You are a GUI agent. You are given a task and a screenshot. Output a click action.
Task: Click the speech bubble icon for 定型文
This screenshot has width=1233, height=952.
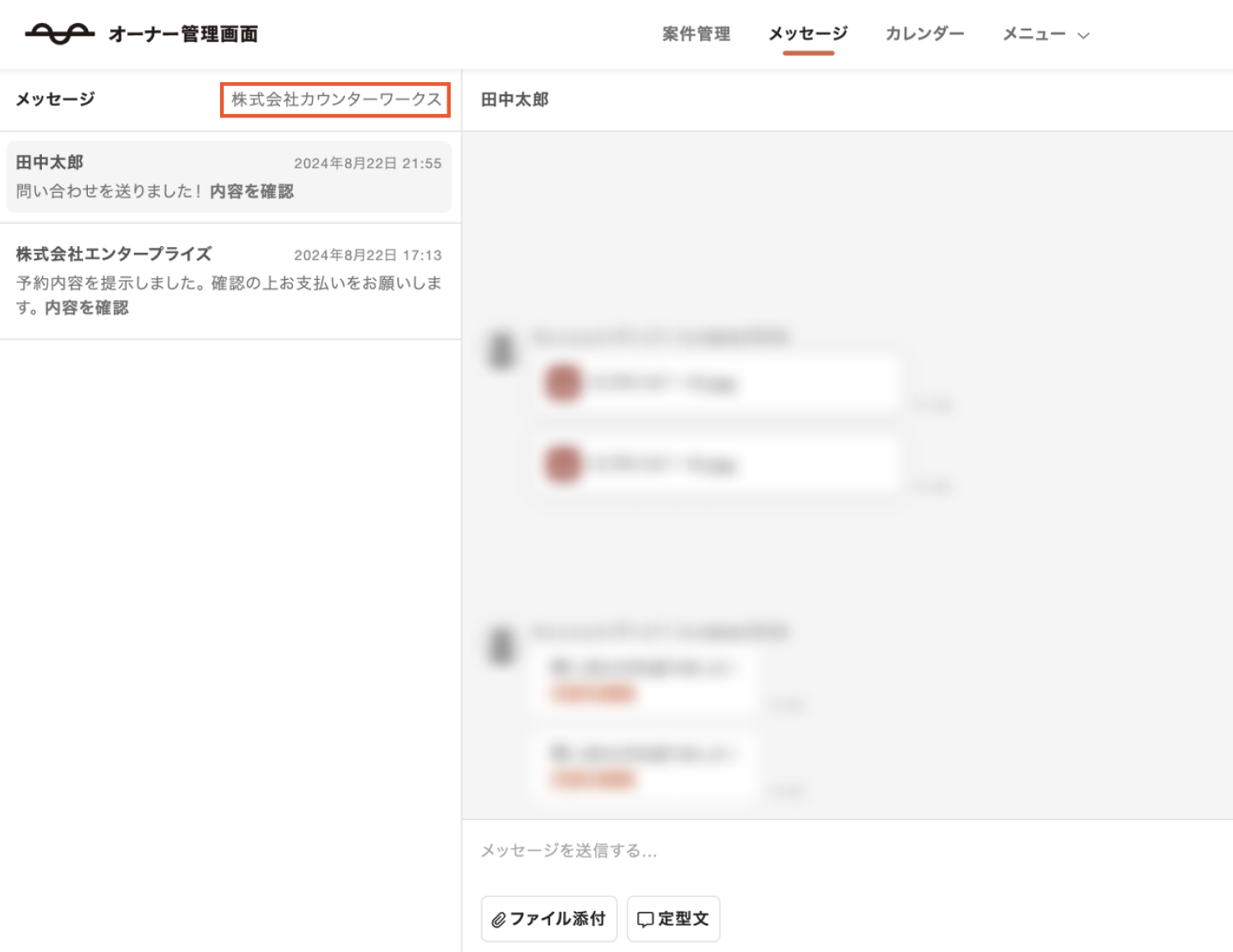point(645,920)
